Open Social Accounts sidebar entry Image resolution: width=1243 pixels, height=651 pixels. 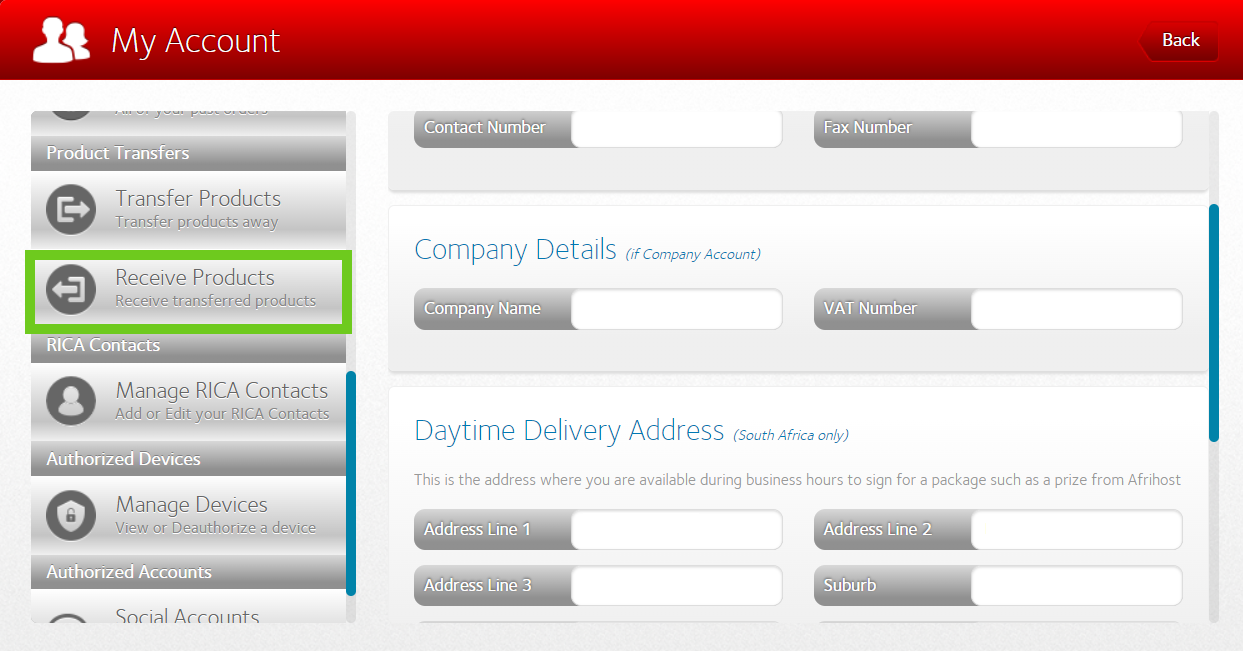pyautogui.click(x=188, y=612)
